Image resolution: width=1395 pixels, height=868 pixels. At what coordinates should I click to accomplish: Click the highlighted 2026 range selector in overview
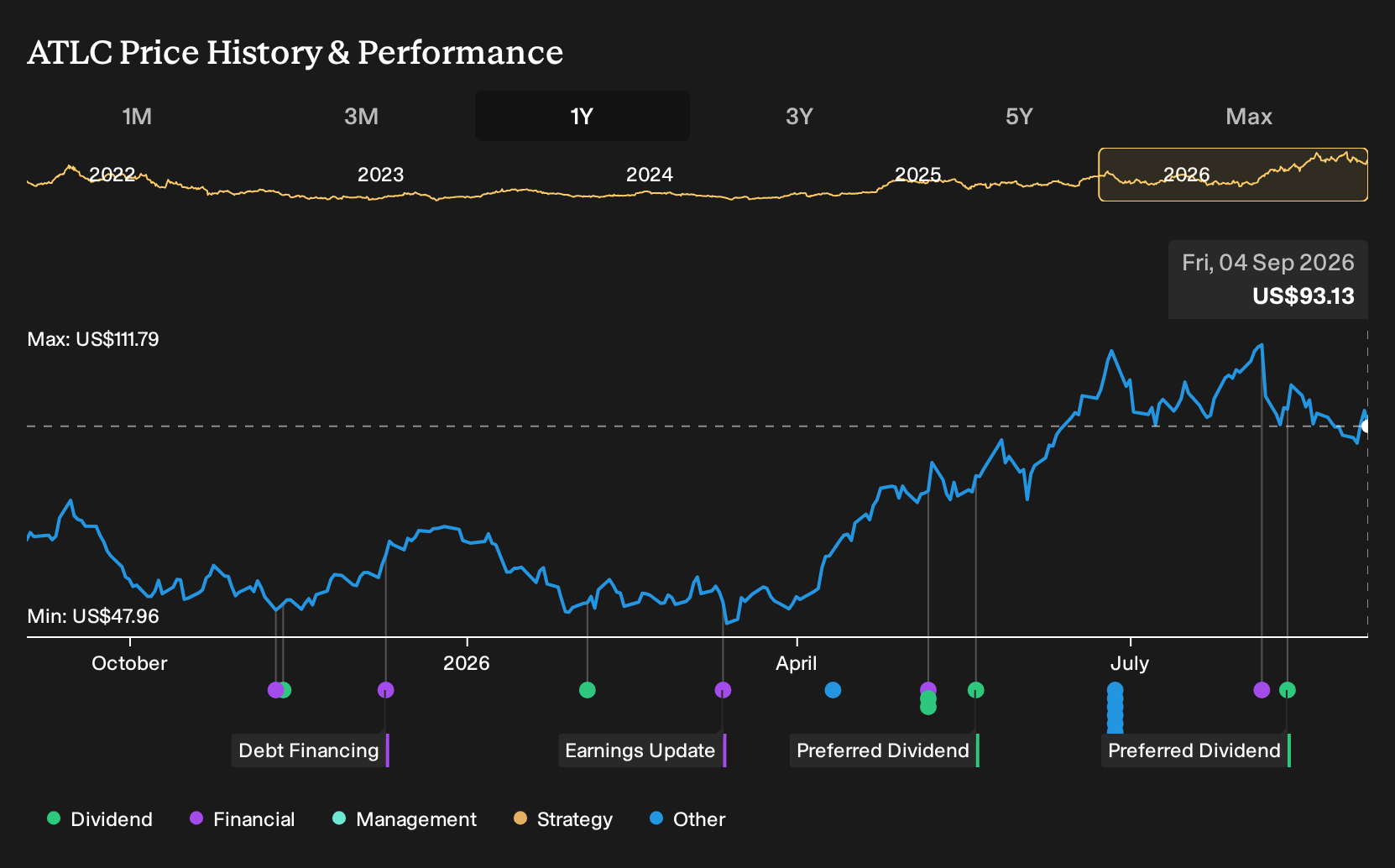[1233, 175]
